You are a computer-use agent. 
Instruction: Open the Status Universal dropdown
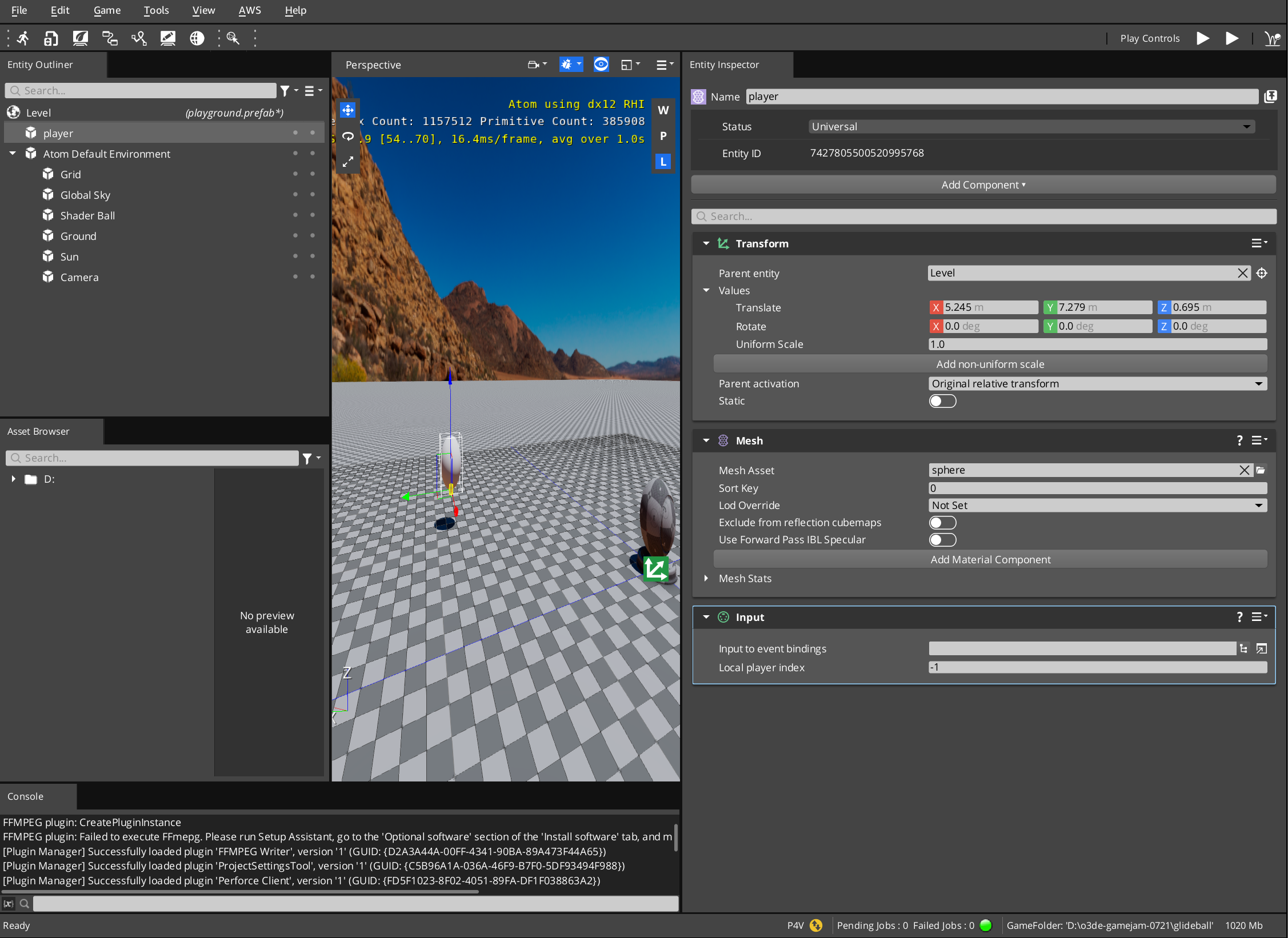[x=1031, y=127]
